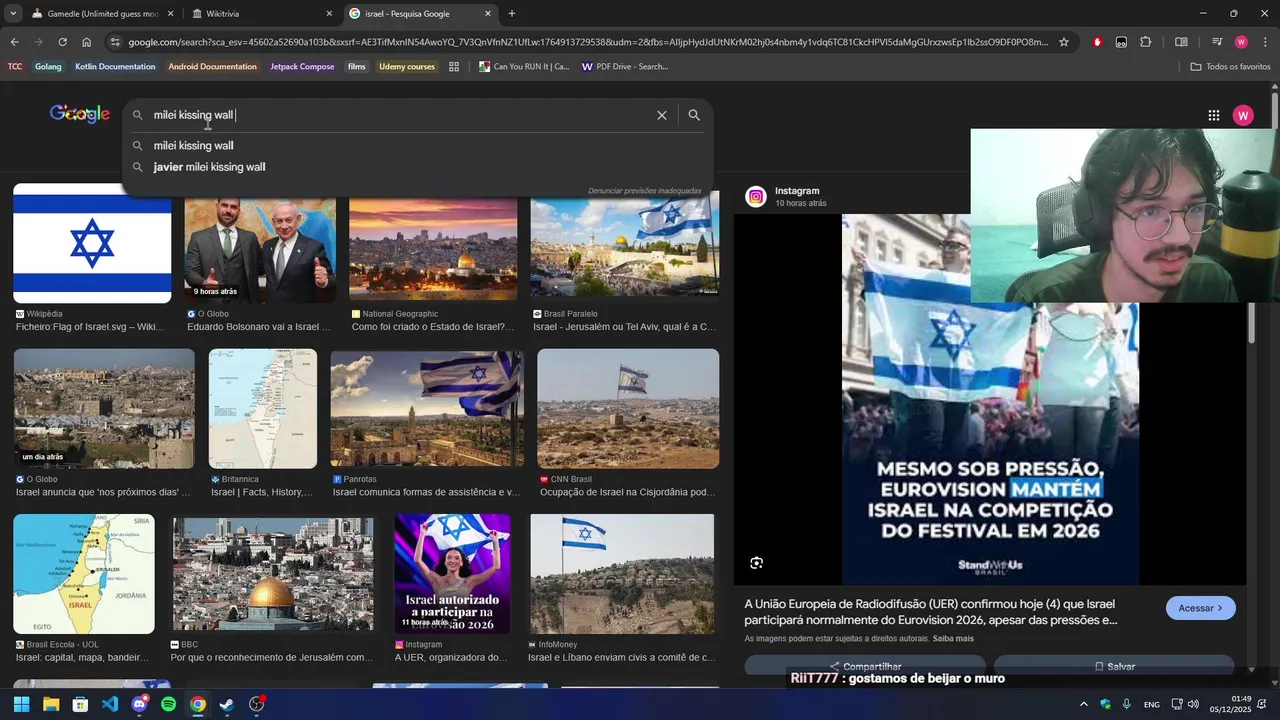
Task: Open Android Documentation bookmark
Action: [213, 67]
